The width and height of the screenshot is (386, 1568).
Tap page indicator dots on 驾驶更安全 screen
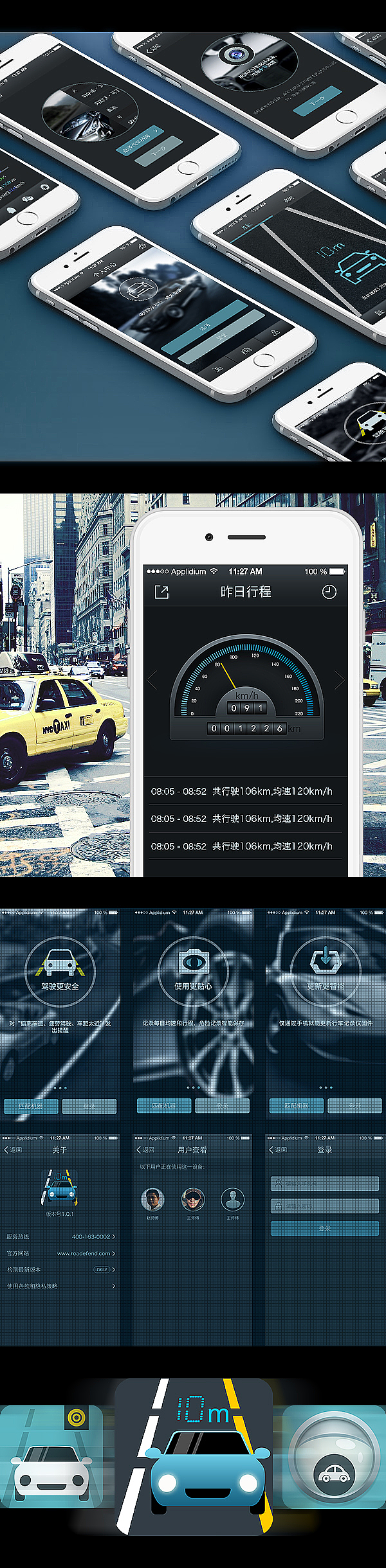[60, 1088]
